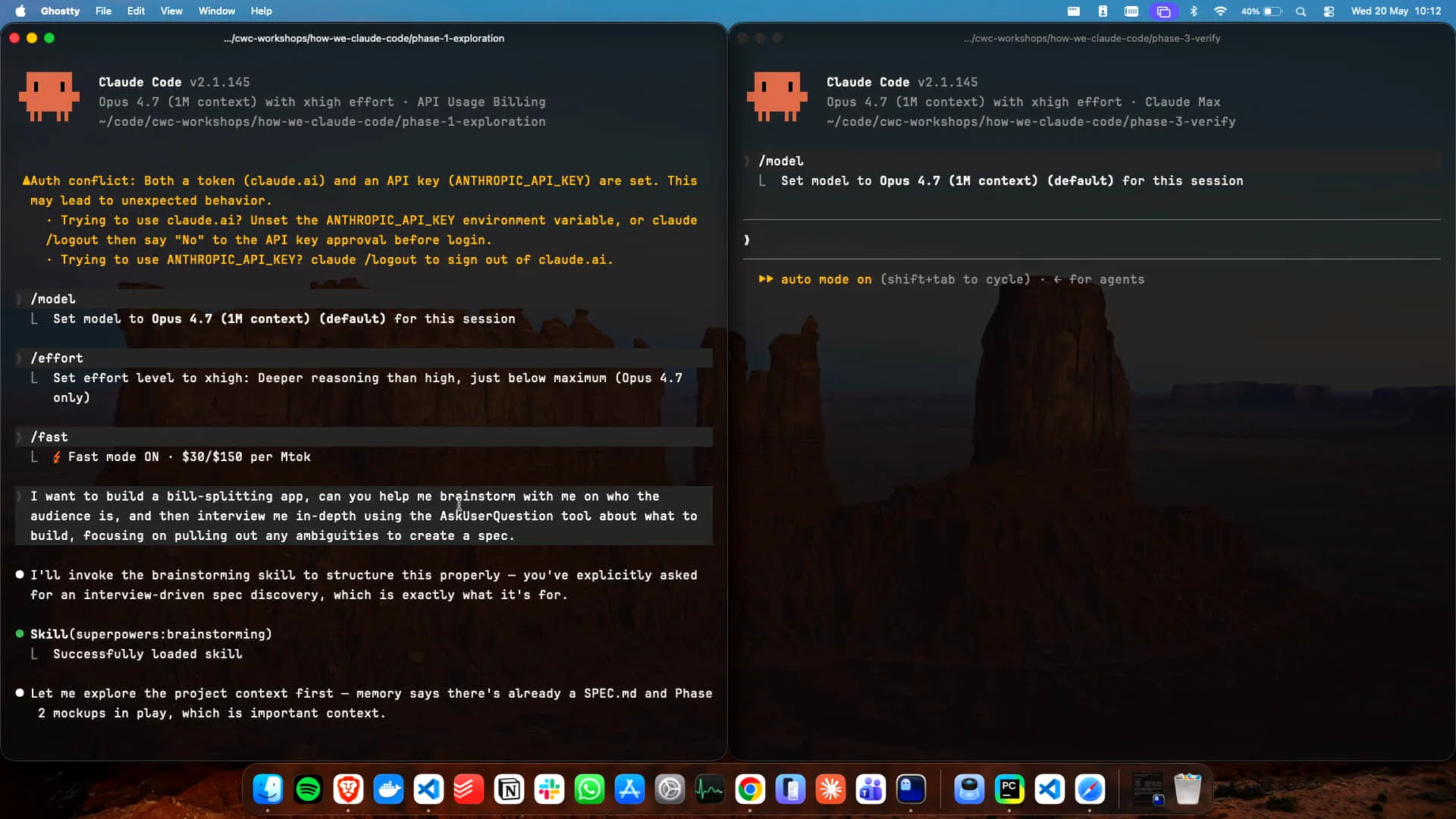
Task: Click the 'Successfully loaded skill' result line
Action: (148, 654)
